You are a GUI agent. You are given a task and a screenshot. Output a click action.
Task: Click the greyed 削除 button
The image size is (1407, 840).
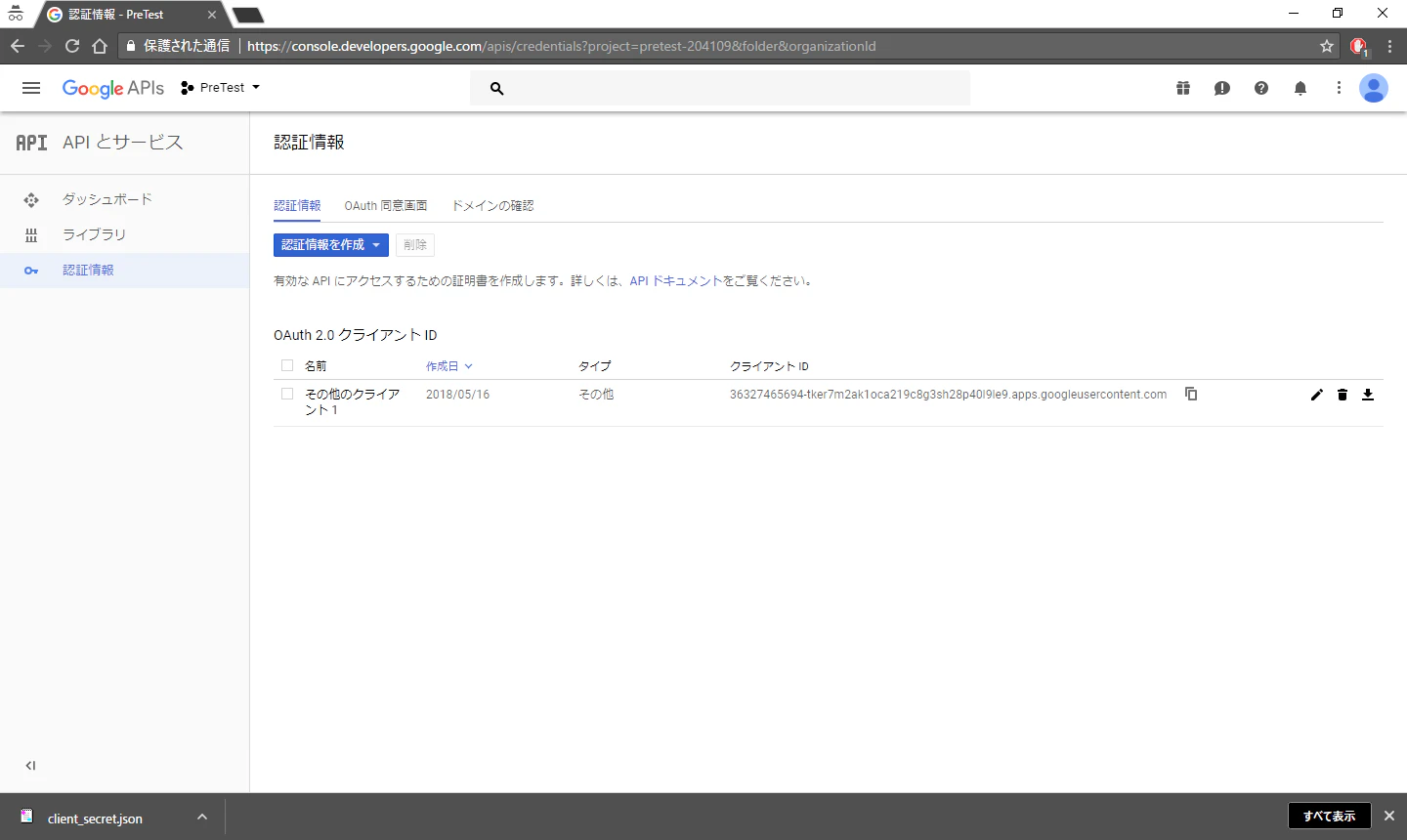415,245
